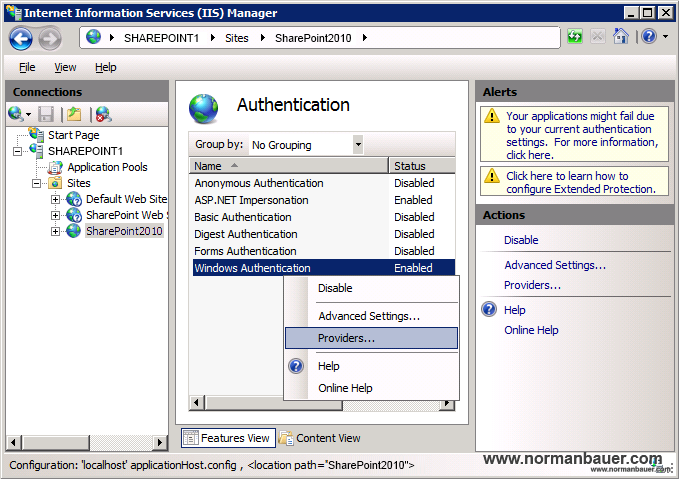Collapse the Sites tree node

(x=36, y=183)
